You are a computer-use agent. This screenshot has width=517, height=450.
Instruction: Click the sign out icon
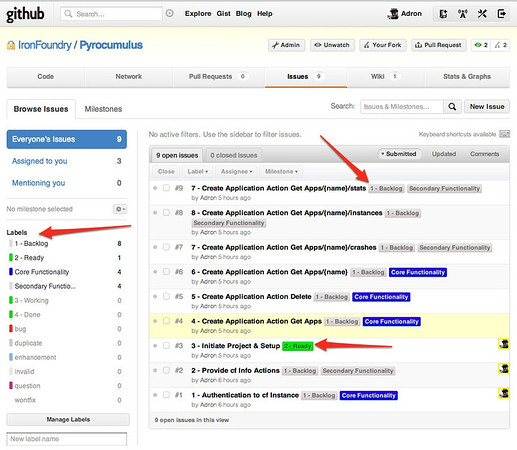click(x=501, y=14)
